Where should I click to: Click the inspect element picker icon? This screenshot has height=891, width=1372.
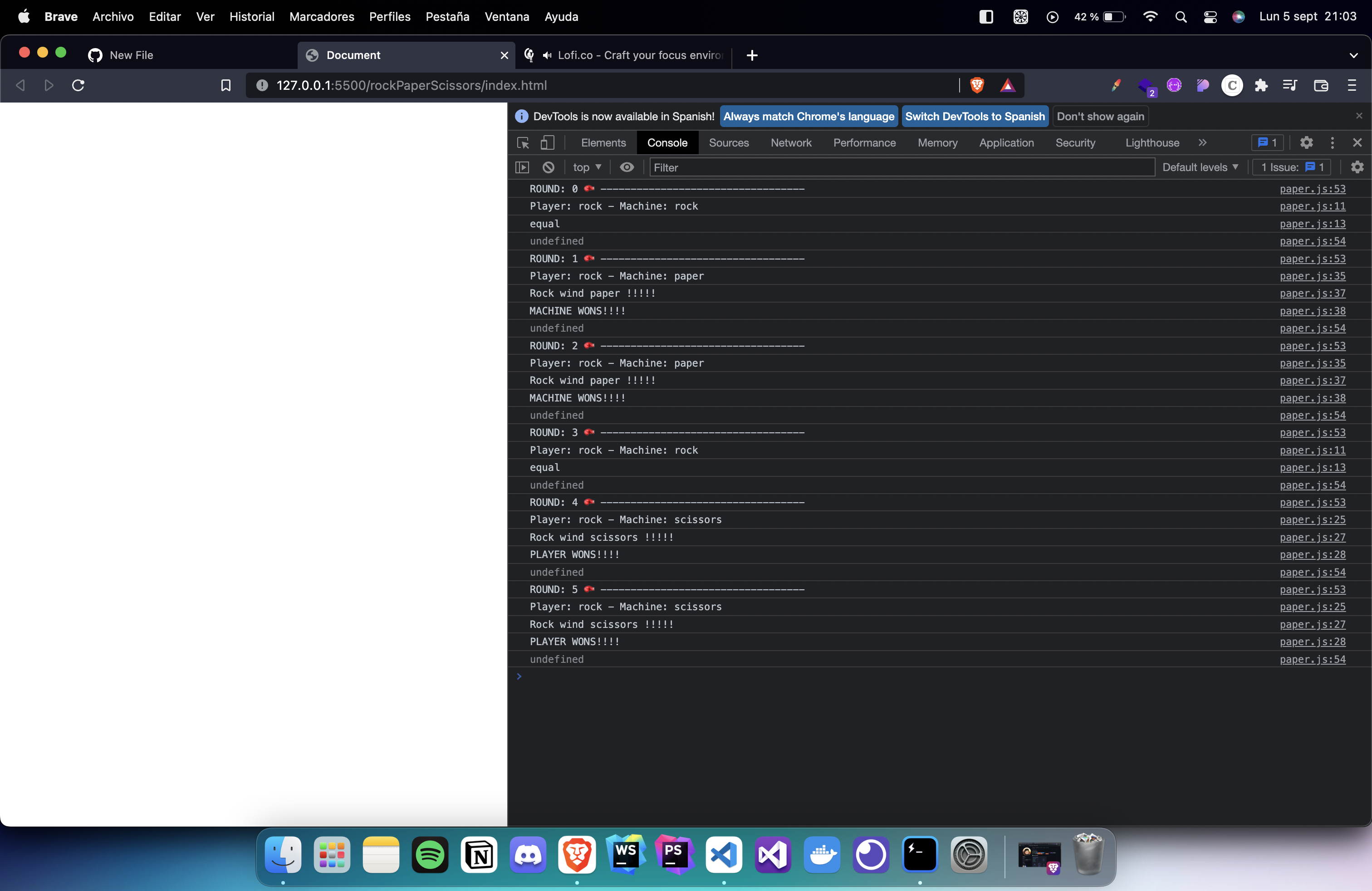(x=523, y=143)
